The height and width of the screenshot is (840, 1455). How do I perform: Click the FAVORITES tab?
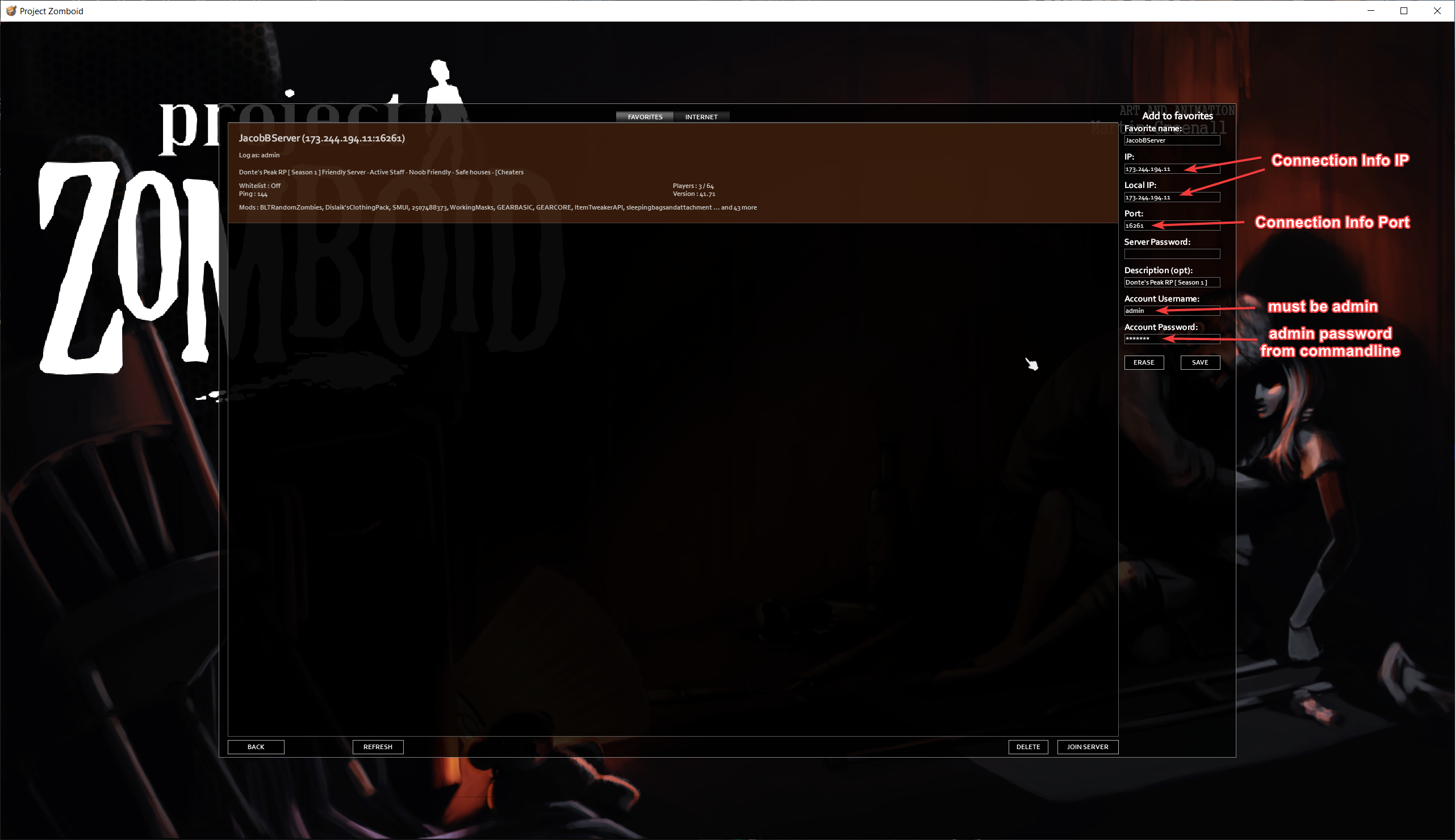(644, 116)
